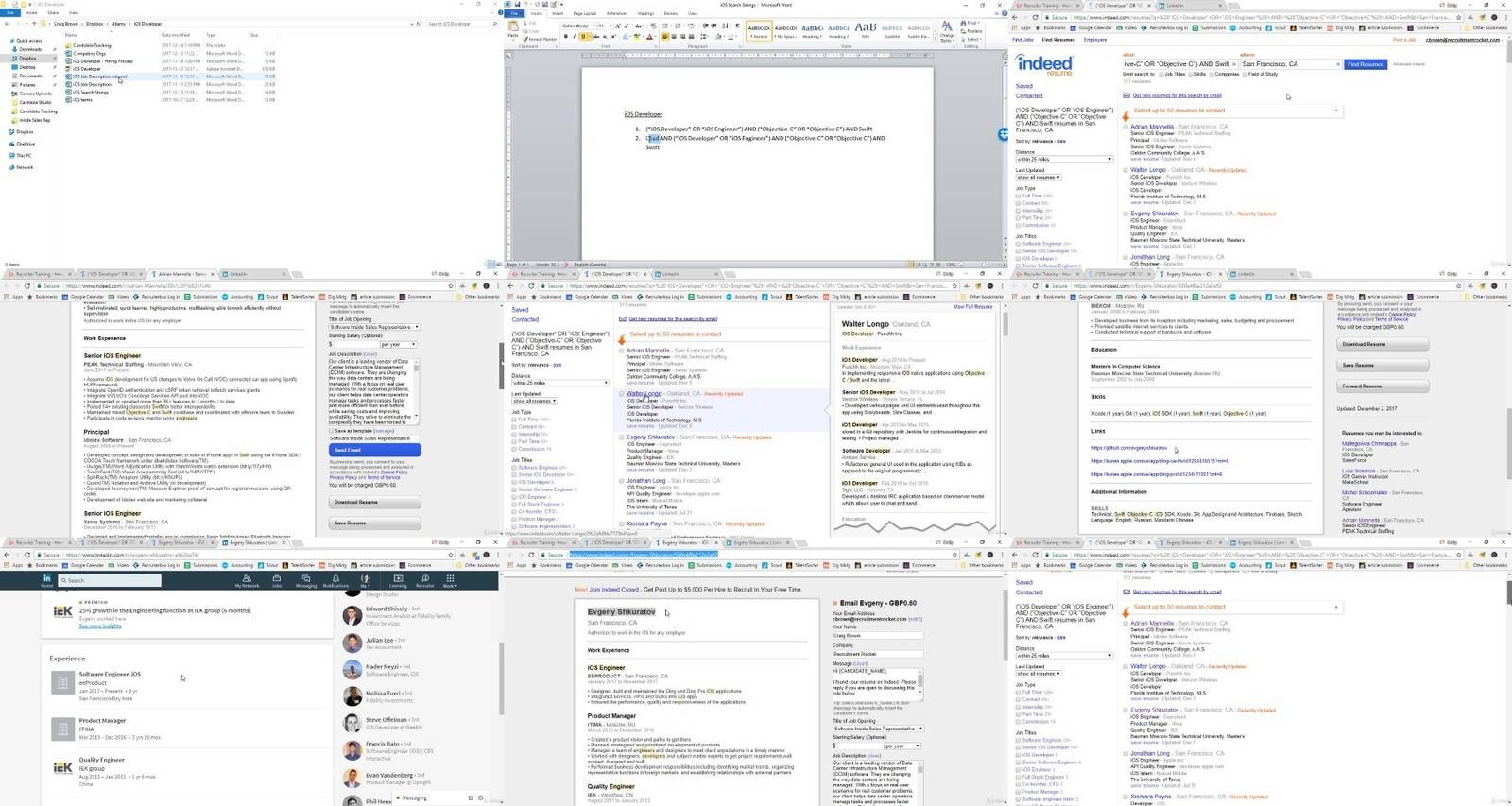Viewport: 1512px width, 806px height.
Task: Open the LinkedIn Jobs icon
Action: [277, 580]
